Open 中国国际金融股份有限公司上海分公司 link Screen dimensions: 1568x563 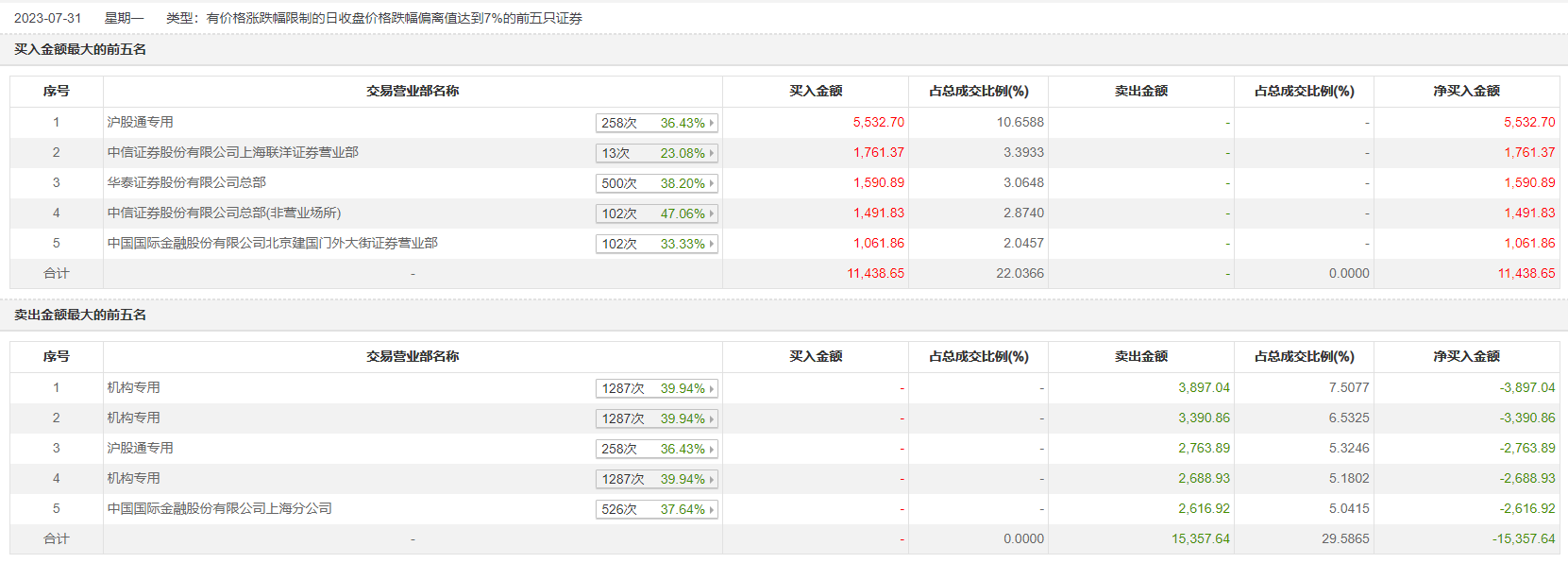click(220, 508)
